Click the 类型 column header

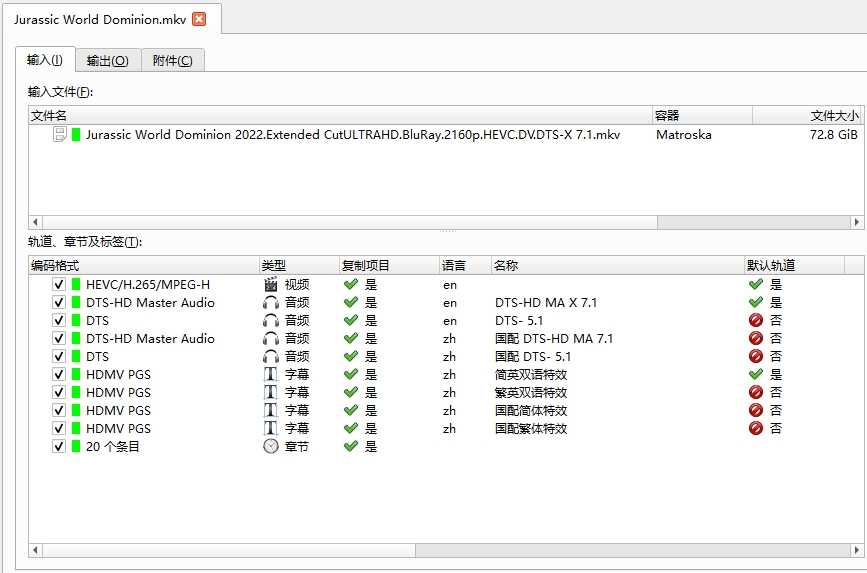(299, 265)
